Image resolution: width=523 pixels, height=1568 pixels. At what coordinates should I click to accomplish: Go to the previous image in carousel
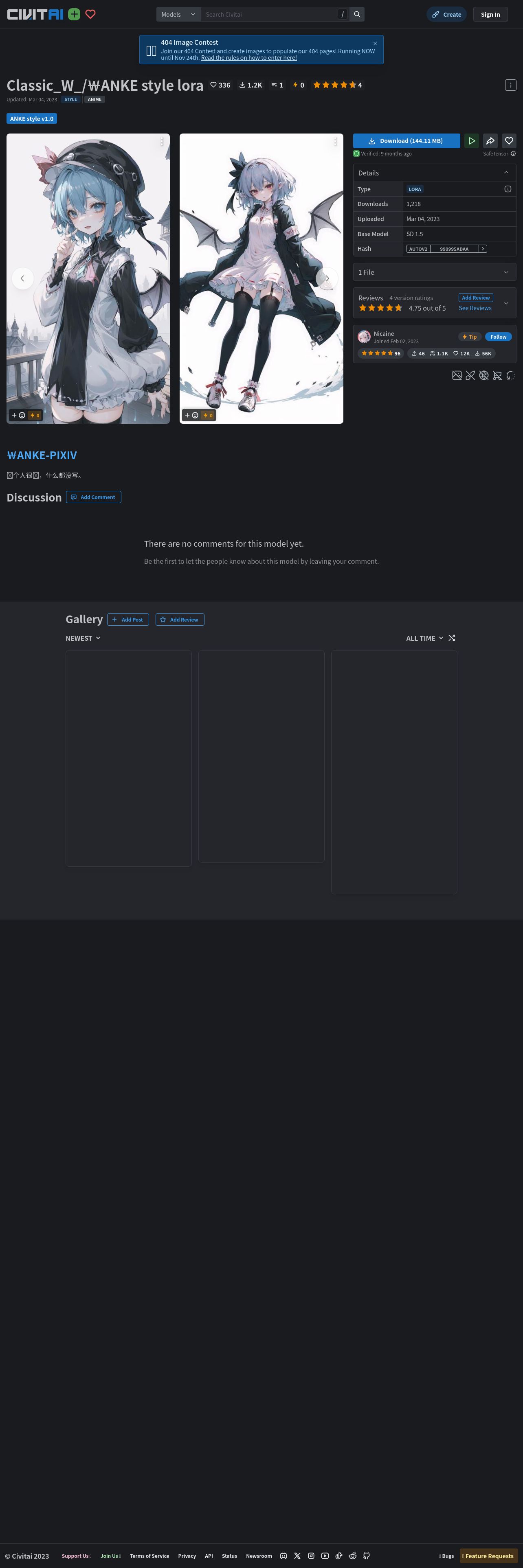(x=22, y=278)
